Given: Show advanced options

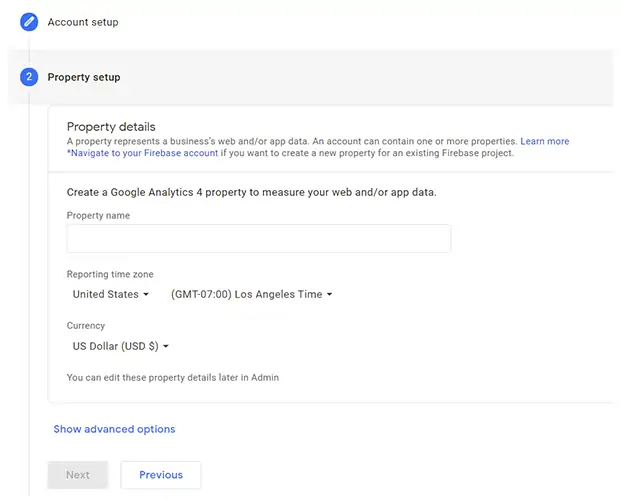Looking at the screenshot, I should 114,429.
